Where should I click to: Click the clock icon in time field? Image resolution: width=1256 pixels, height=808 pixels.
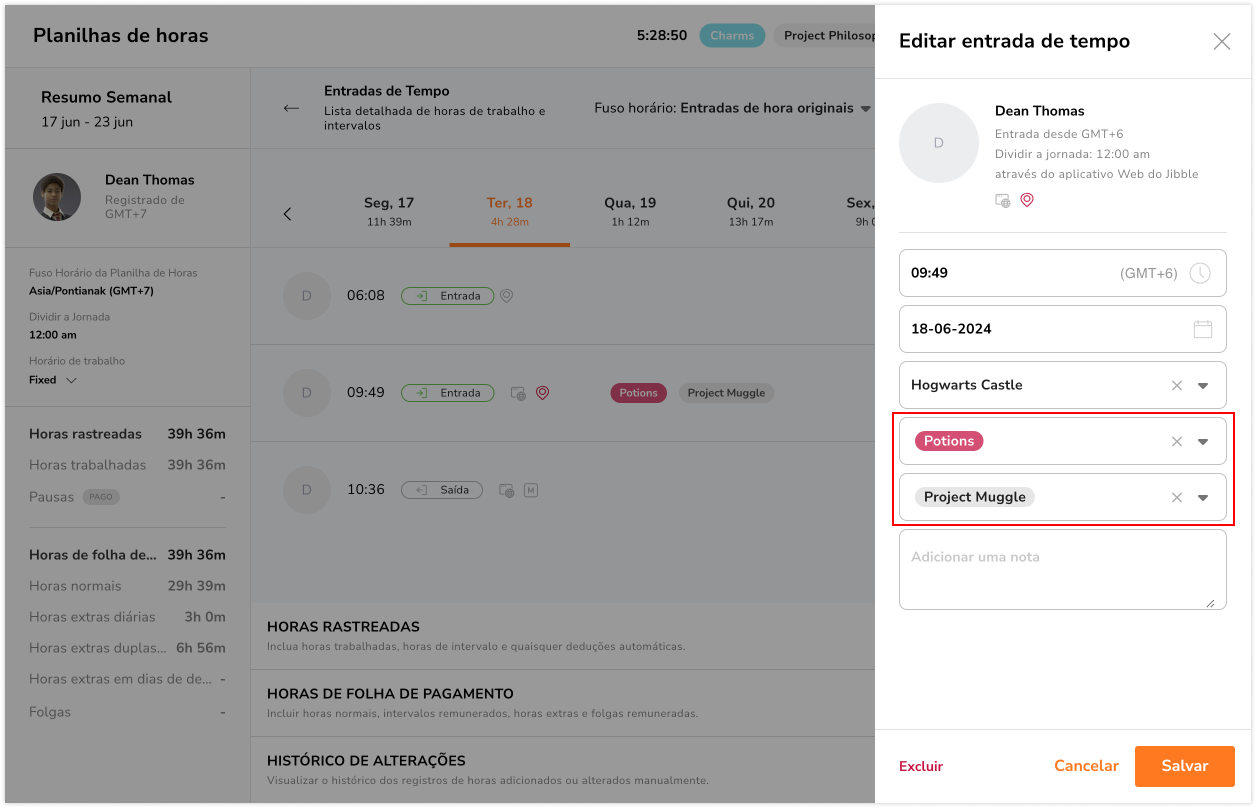[1200, 273]
